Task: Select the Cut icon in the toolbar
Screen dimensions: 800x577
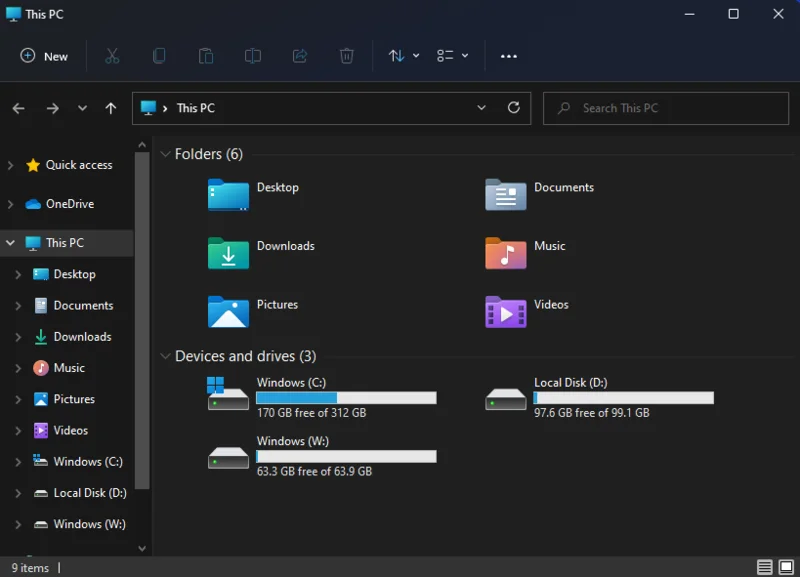Action: (x=112, y=56)
